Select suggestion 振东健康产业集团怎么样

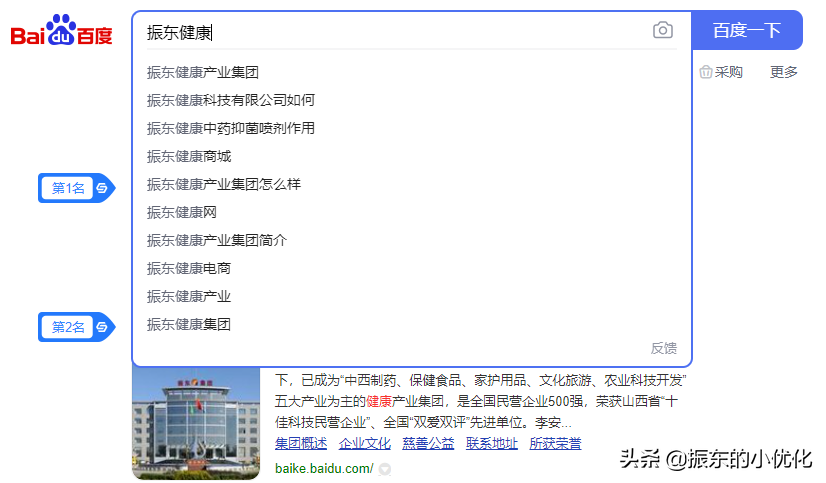224,184
